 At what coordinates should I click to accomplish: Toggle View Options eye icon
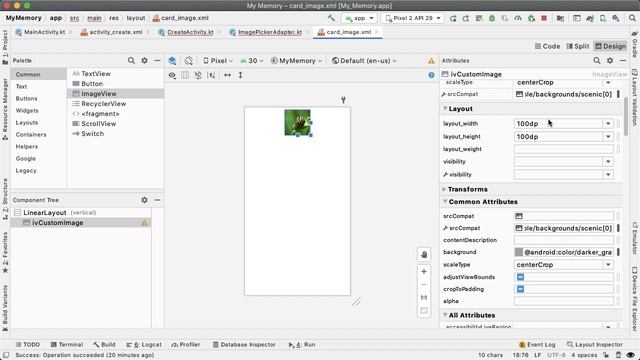click(172, 75)
